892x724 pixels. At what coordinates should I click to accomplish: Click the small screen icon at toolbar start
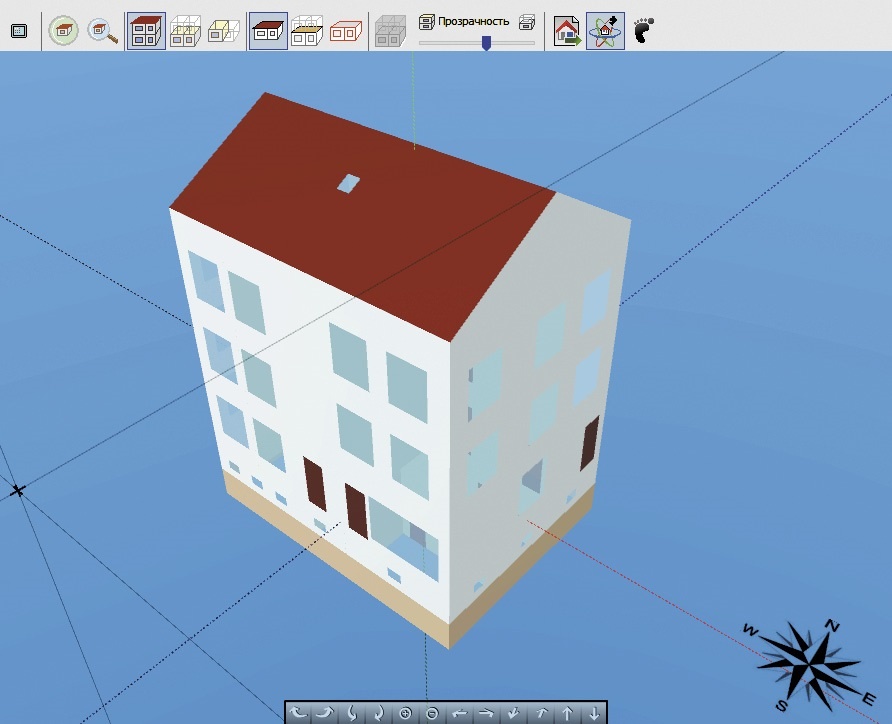point(19,31)
